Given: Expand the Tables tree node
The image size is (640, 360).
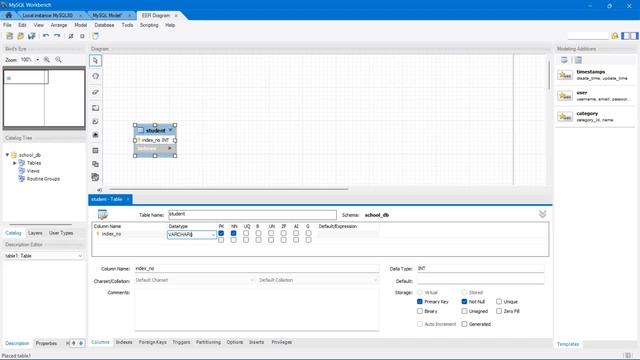Looking at the screenshot, I should coord(15,163).
